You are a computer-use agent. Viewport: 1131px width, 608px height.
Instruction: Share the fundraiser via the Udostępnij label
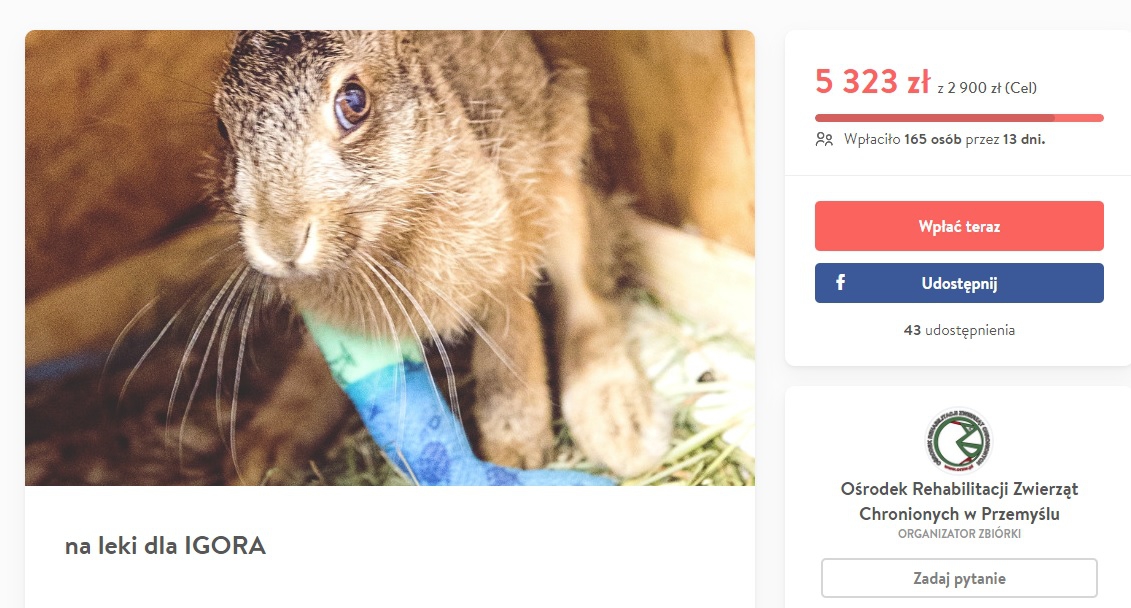tap(959, 283)
